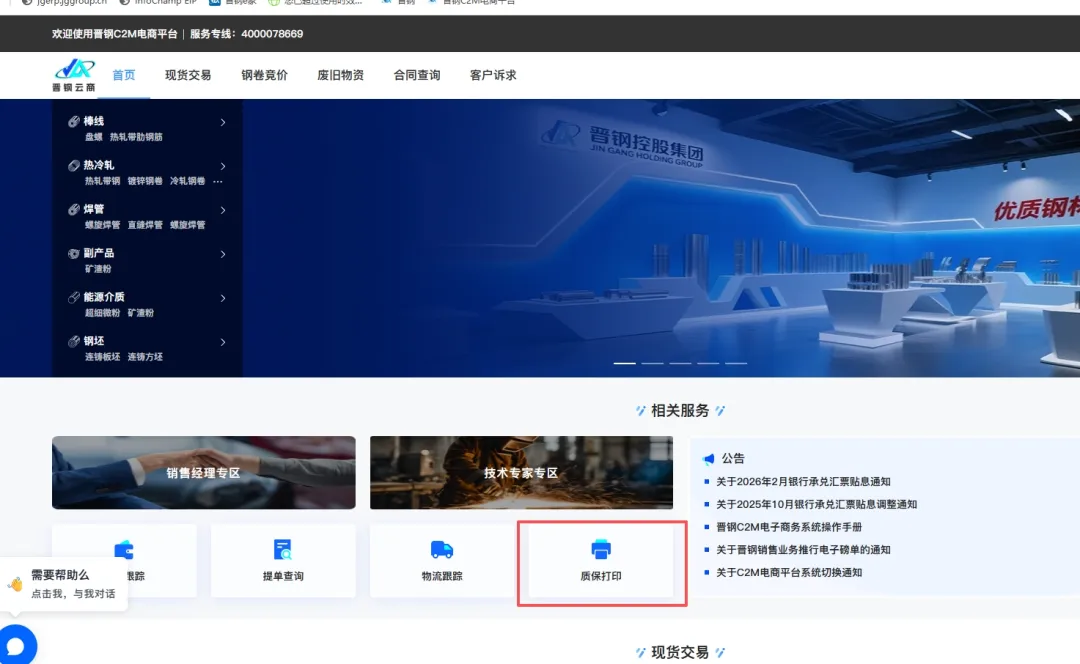This screenshot has height=664, width=1080.
Task: Select the 矿渣粉 link under 副产品
Action: pyautogui.click(x=98, y=269)
